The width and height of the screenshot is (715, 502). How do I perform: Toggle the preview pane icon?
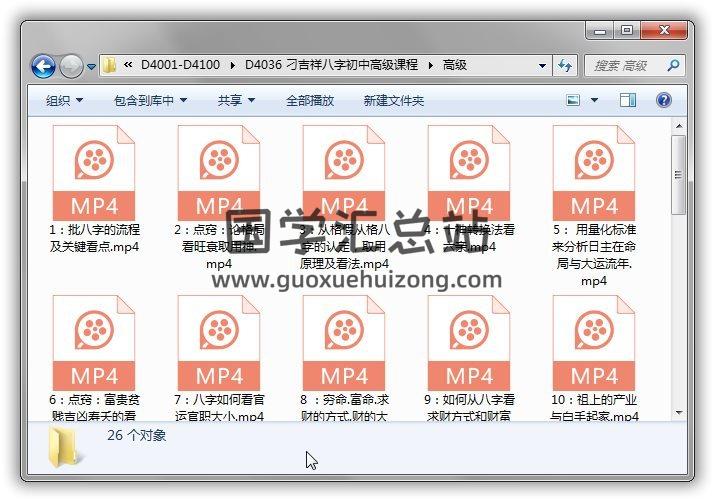click(628, 100)
